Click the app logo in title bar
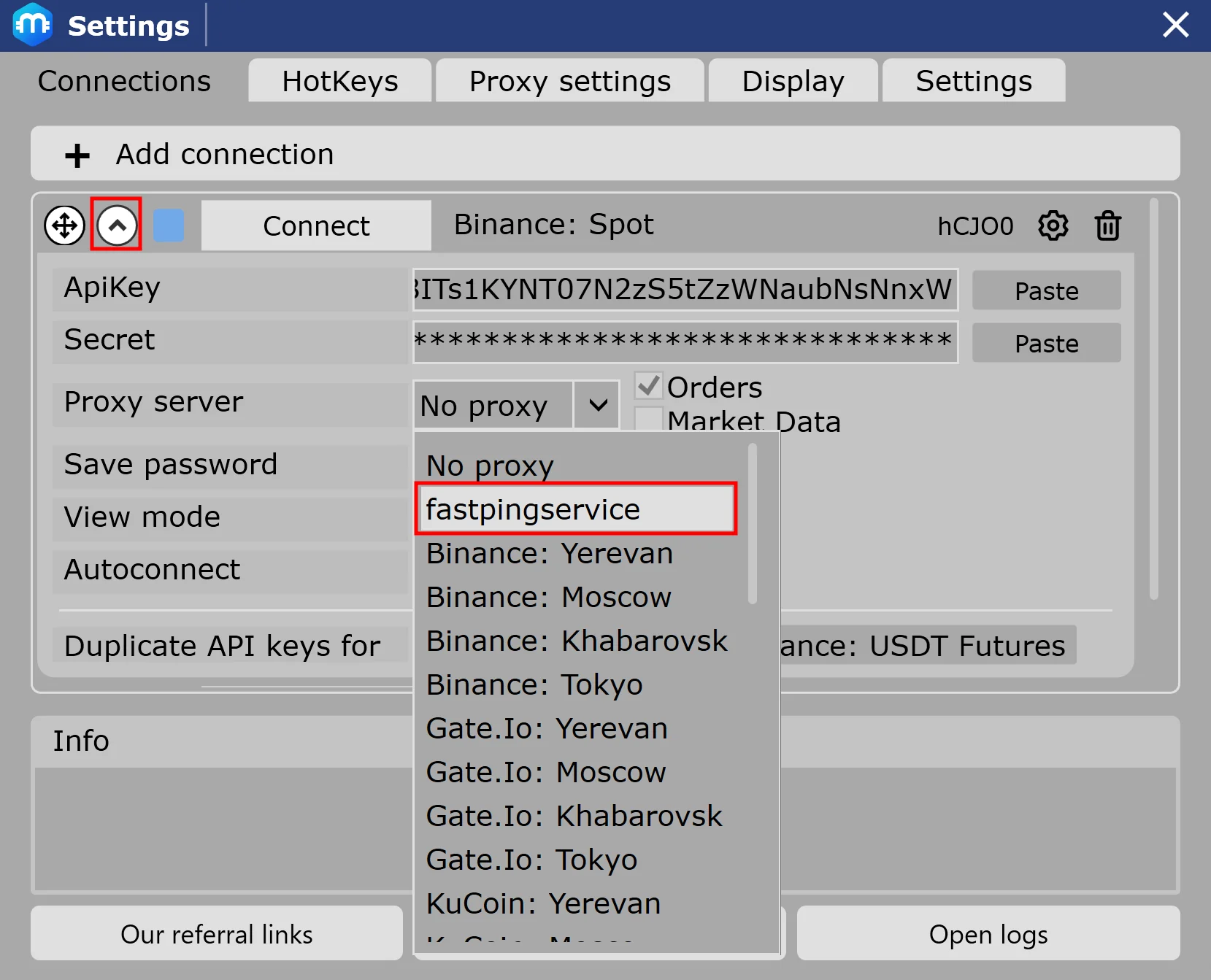Viewport: 1211px width, 980px height. click(32, 25)
